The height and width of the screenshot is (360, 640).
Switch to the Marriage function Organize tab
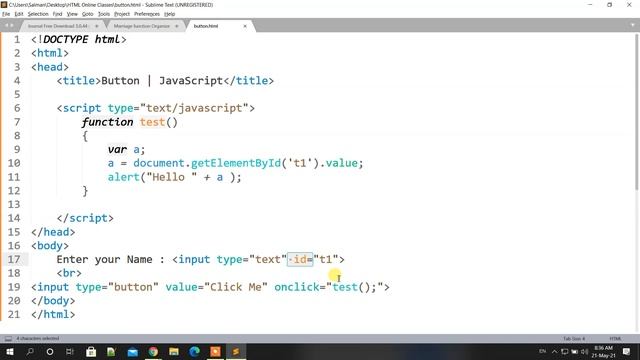click(x=141, y=26)
